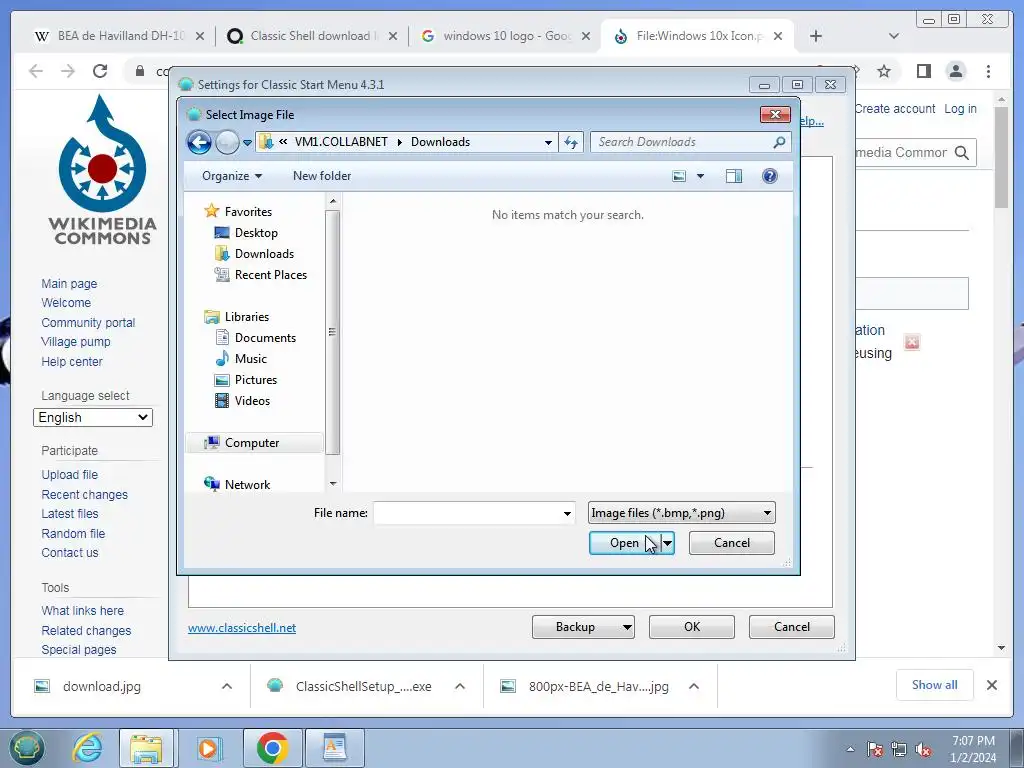Click the Back arrow in Select Image File dialog

coord(199,142)
